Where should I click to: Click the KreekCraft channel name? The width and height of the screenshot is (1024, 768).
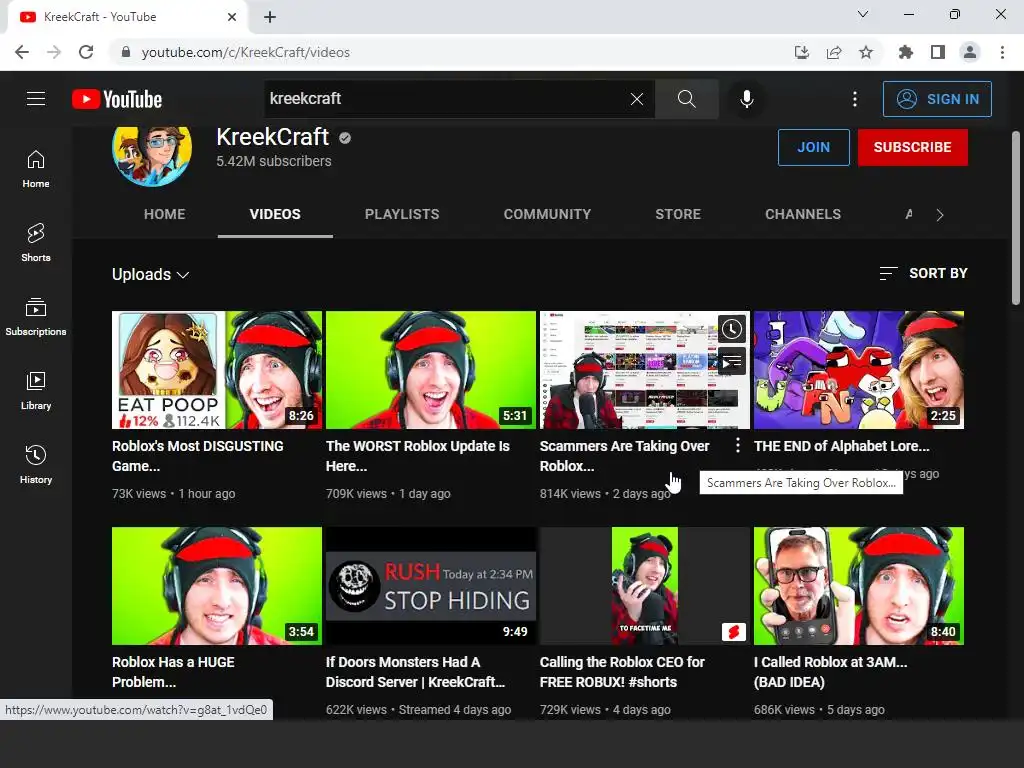272,137
